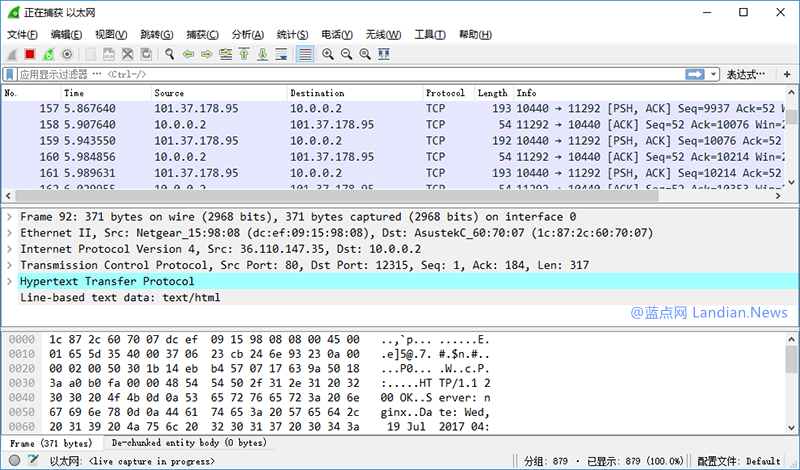Toggle packet colorization rules button
This screenshot has height=470, width=800.
pyautogui.click(x=305, y=54)
